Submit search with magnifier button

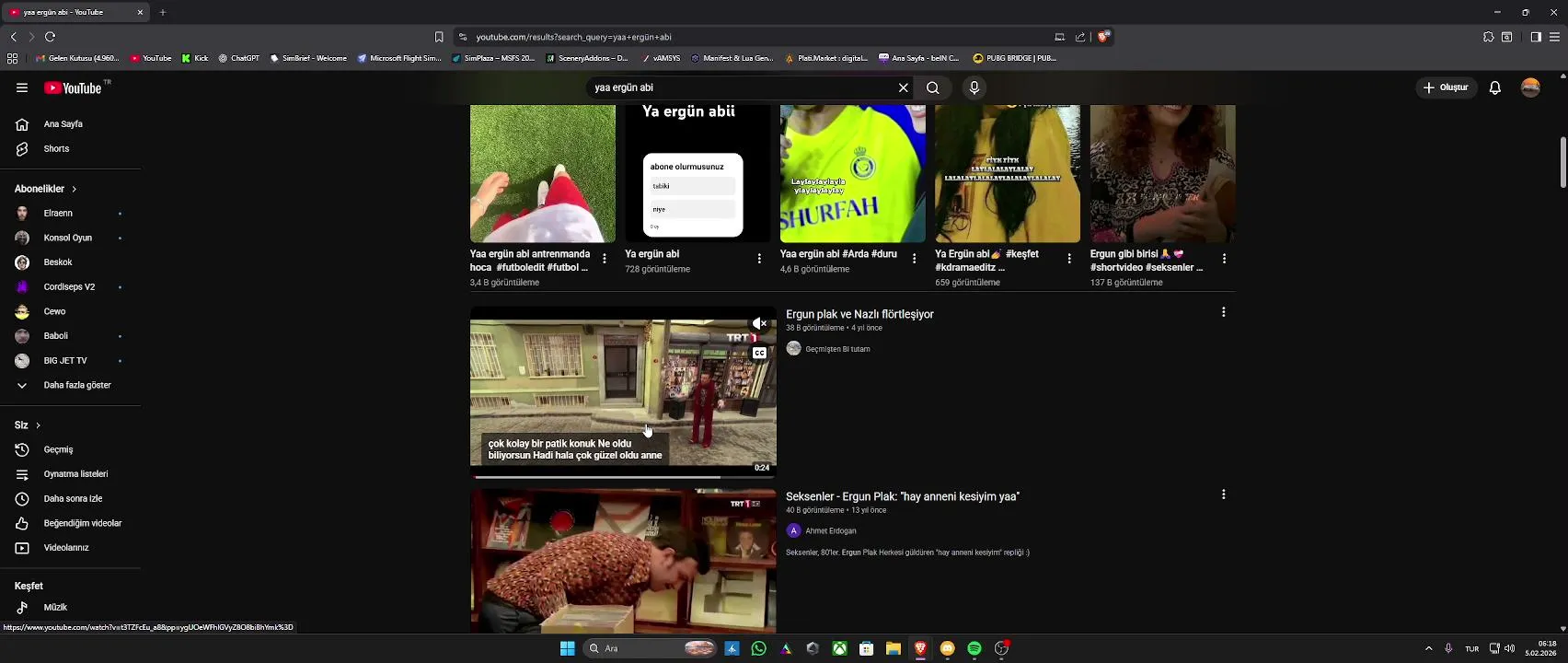[933, 87]
